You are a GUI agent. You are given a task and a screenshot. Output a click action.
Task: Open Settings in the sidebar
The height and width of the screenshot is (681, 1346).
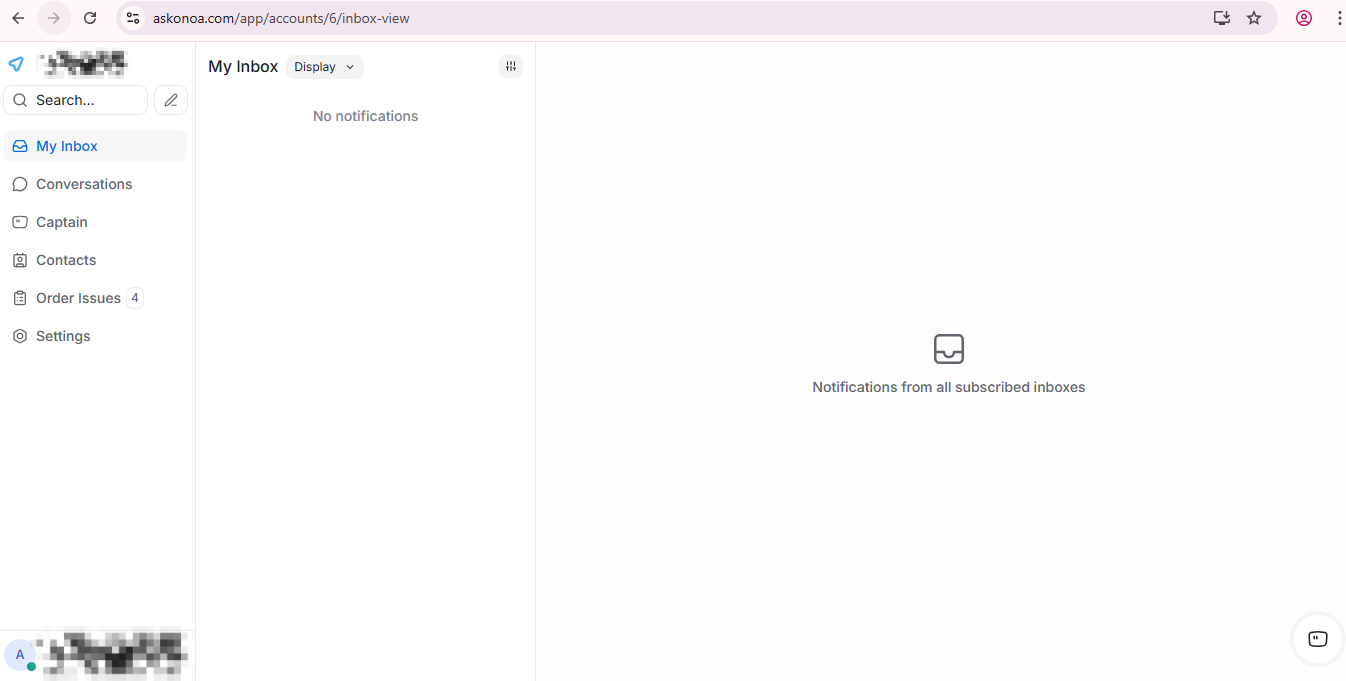tap(63, 336)
